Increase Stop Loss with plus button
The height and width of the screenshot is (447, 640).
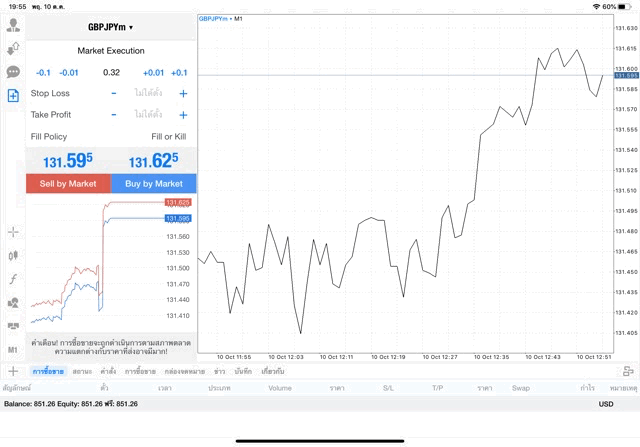click(183, 93)
